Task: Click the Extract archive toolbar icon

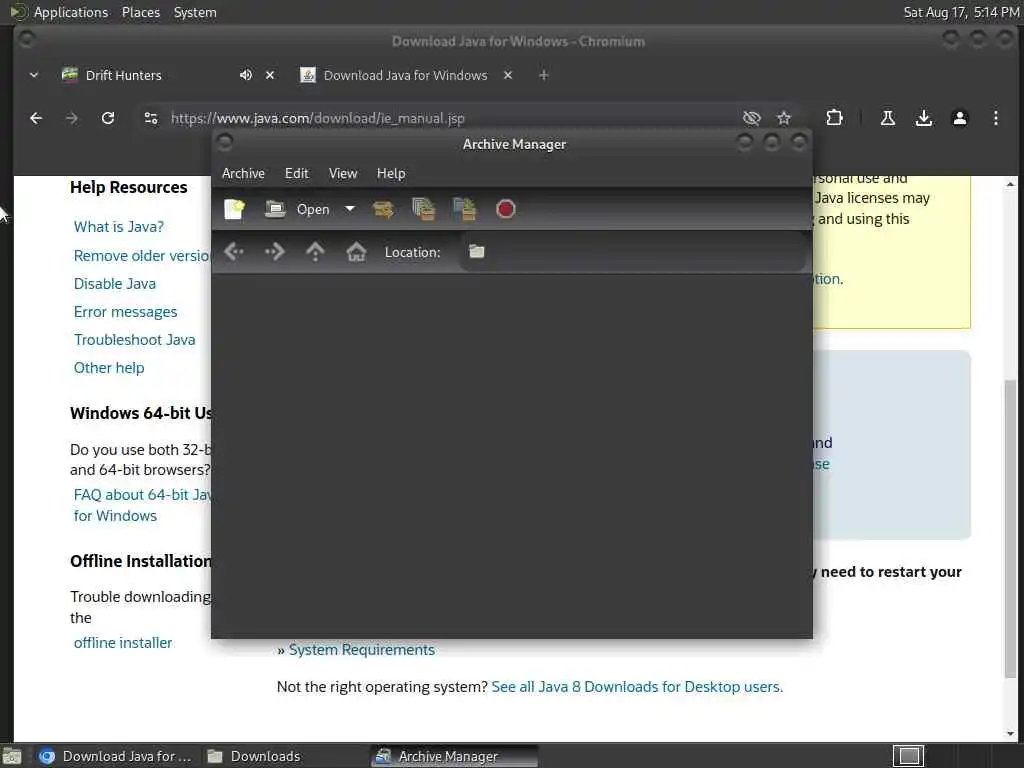Action: (x=383, y=209)
